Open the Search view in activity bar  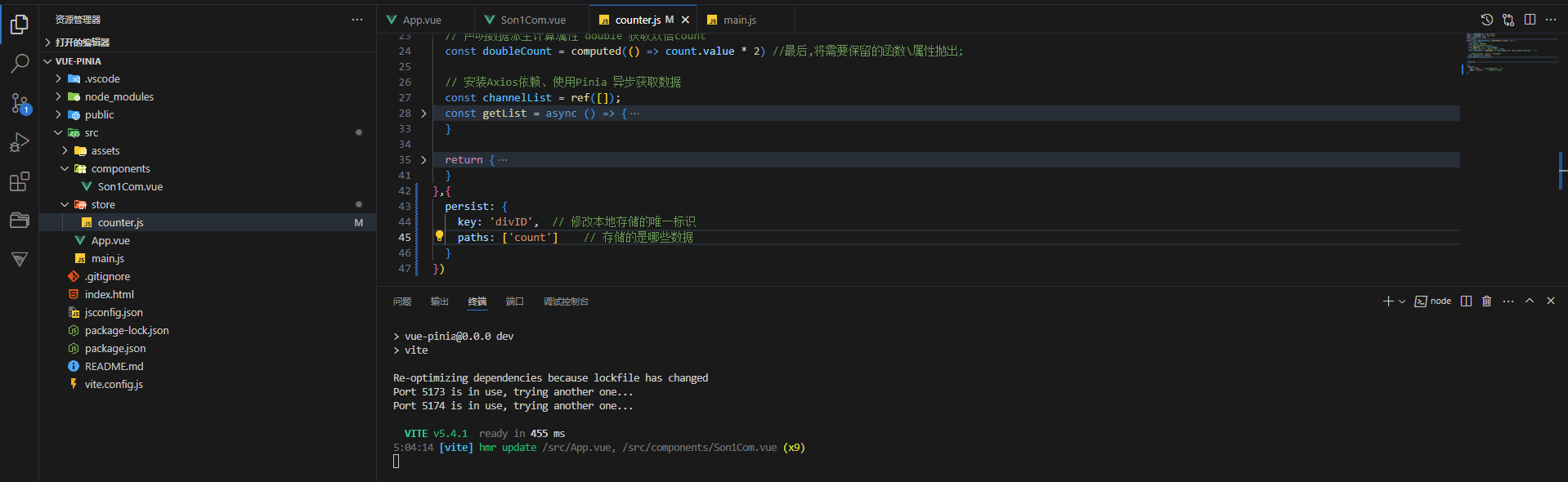point(20,64)
